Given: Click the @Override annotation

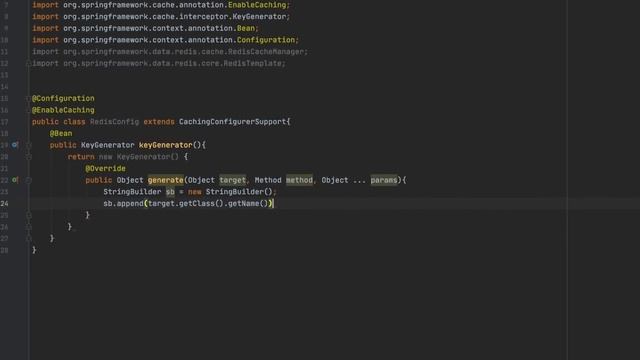Looking at the screenshot, I should pos(105,169).
